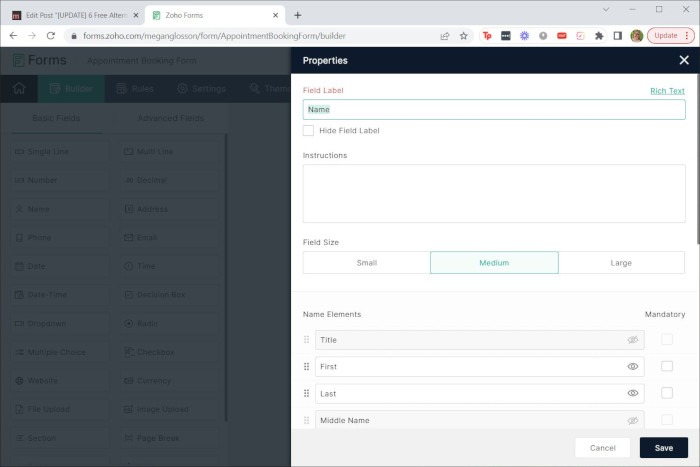Check Mandatory box for Middle Name row
The height and width of the screenshot is (467, 700).
pos(667,420)
